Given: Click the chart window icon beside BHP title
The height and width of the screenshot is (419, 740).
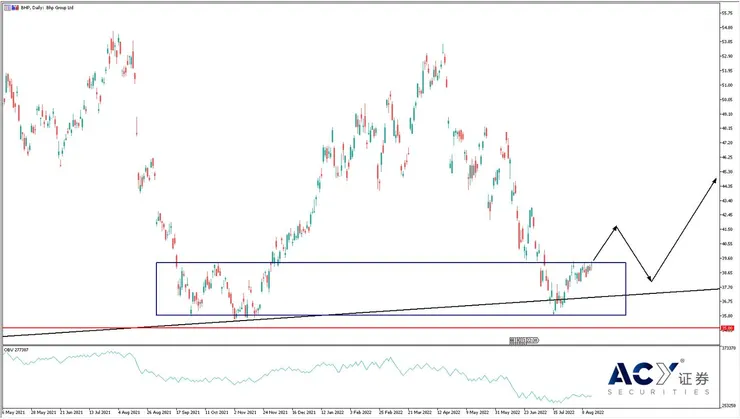Looking at the screenshot, I should (x=7, y=8).
